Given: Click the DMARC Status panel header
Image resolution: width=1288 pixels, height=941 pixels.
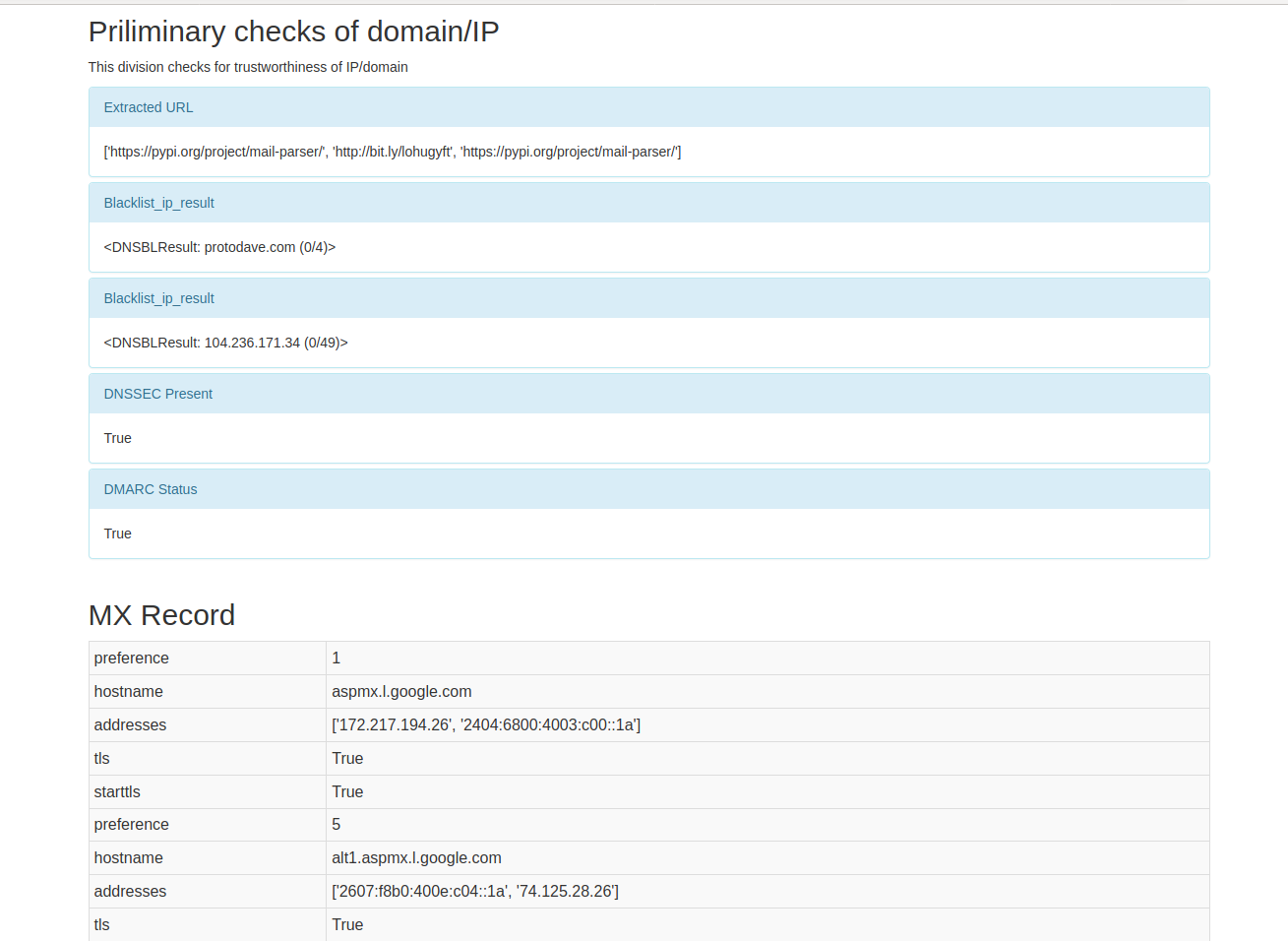Looking at the screenshot, I should tap(151, 489).
